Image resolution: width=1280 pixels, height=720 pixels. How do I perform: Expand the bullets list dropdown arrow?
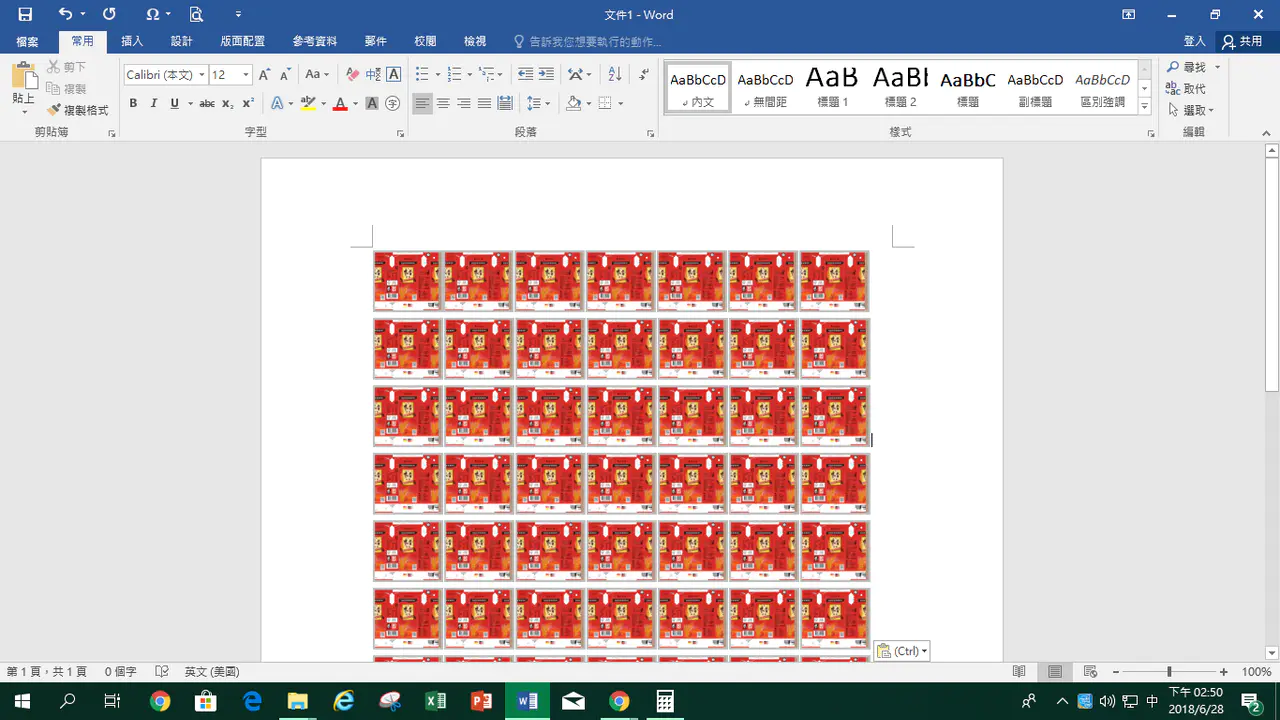(x=438, y=75)
